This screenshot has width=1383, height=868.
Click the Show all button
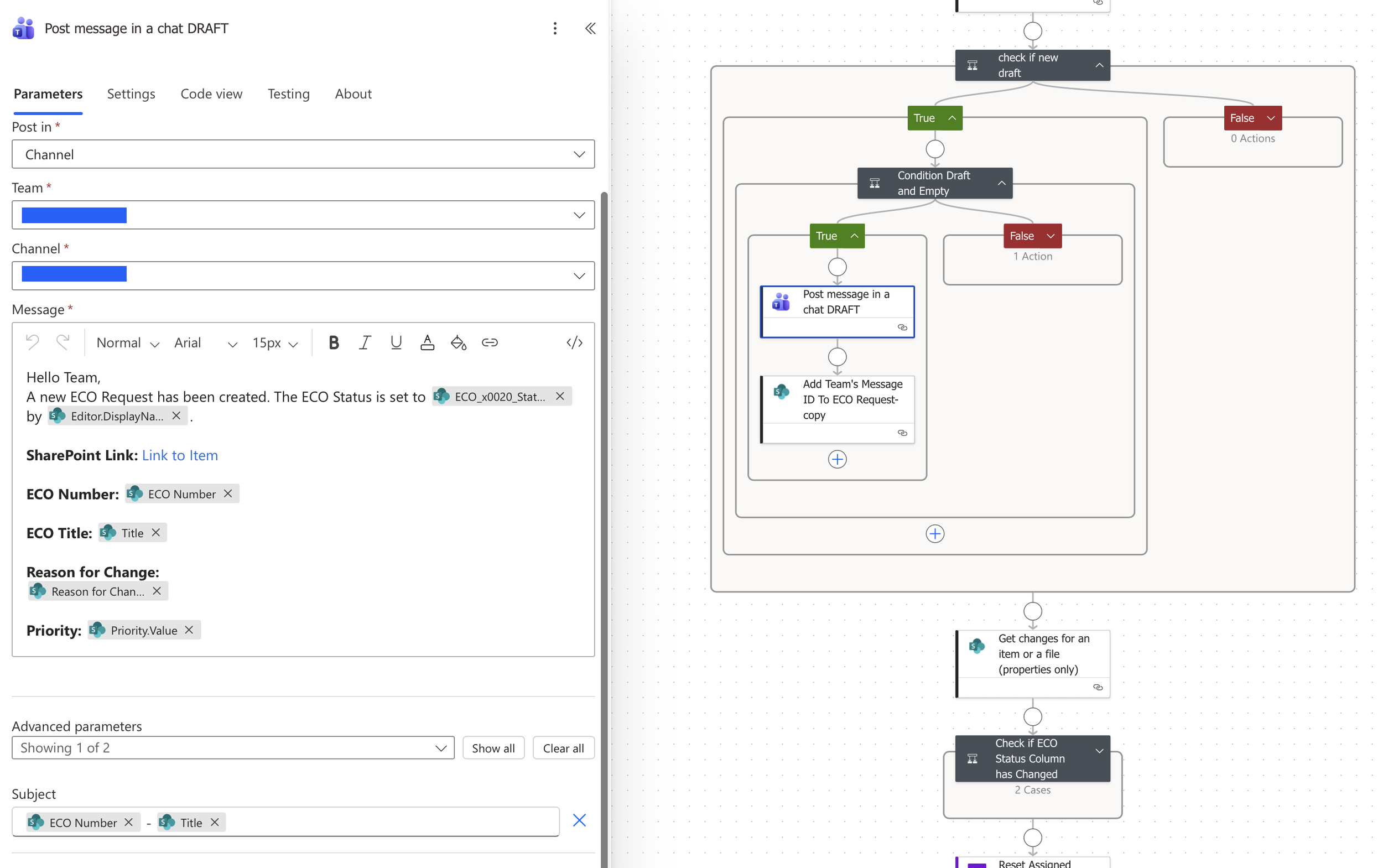point(492,748)
